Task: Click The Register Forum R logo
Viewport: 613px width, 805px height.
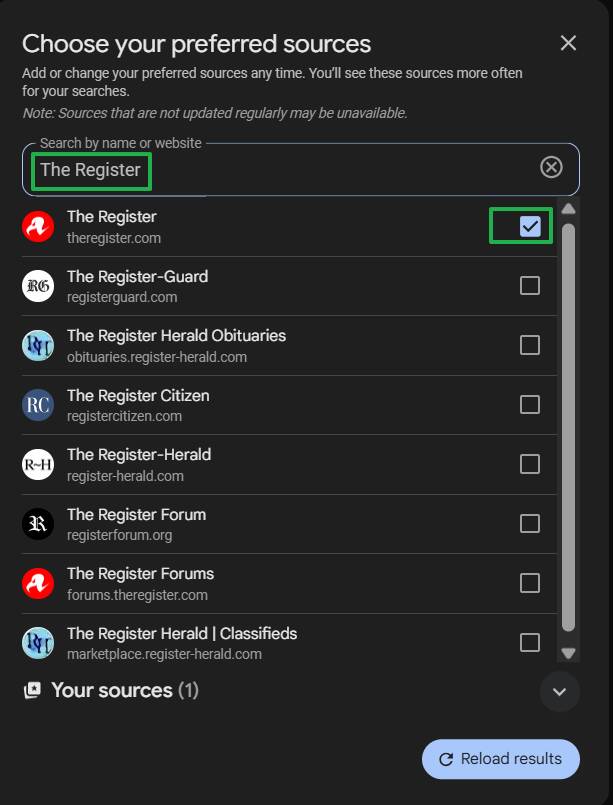Action: click(x=38, y=524)
